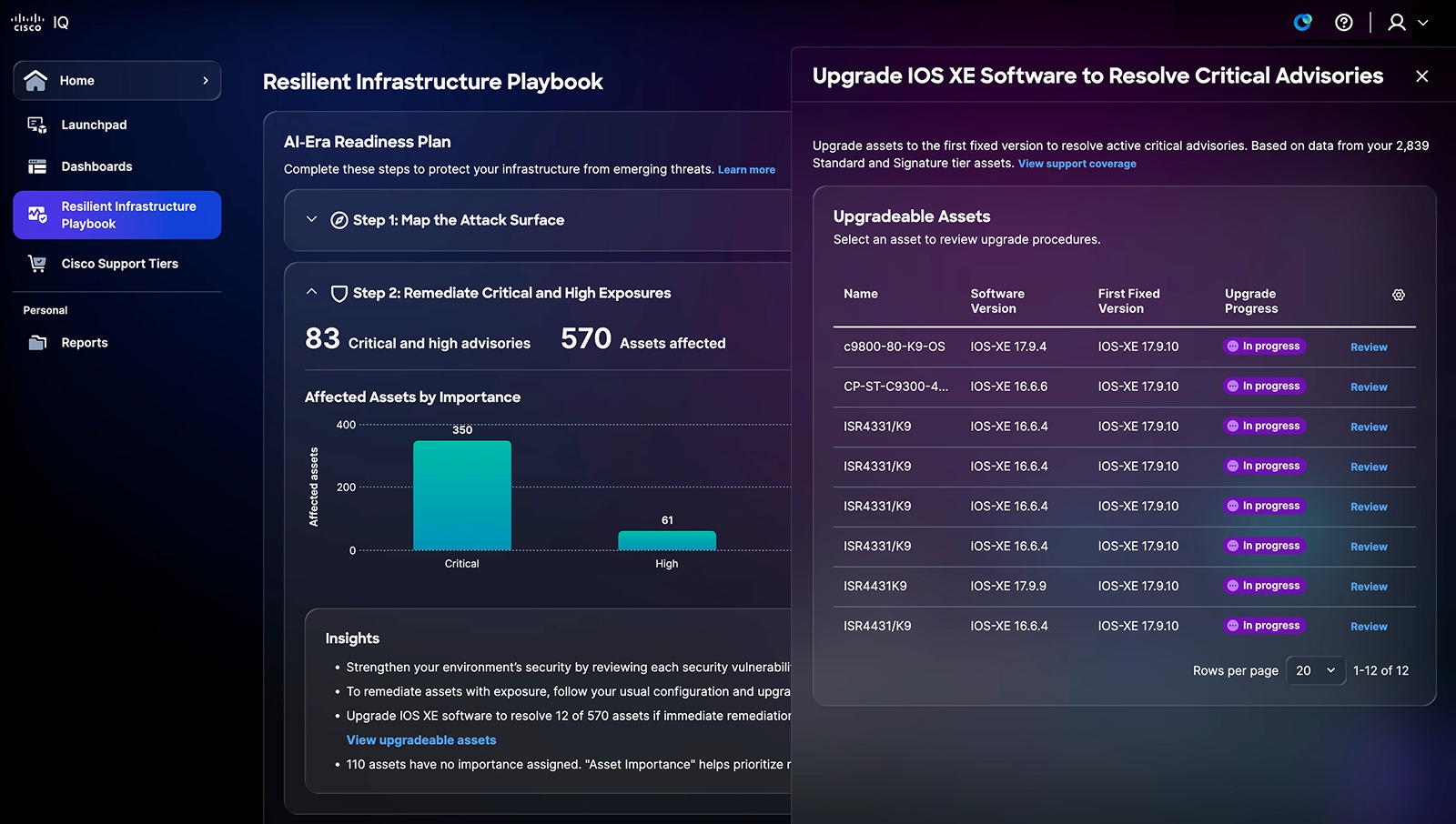Click the First Fixed Version column header
1456x824 pixels.
pyautogui.click(x=1128, y=301)
